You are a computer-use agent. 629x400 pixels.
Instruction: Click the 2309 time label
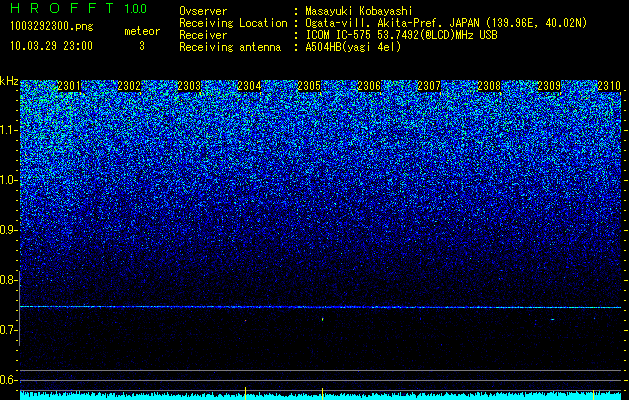(x=549, y=86)
